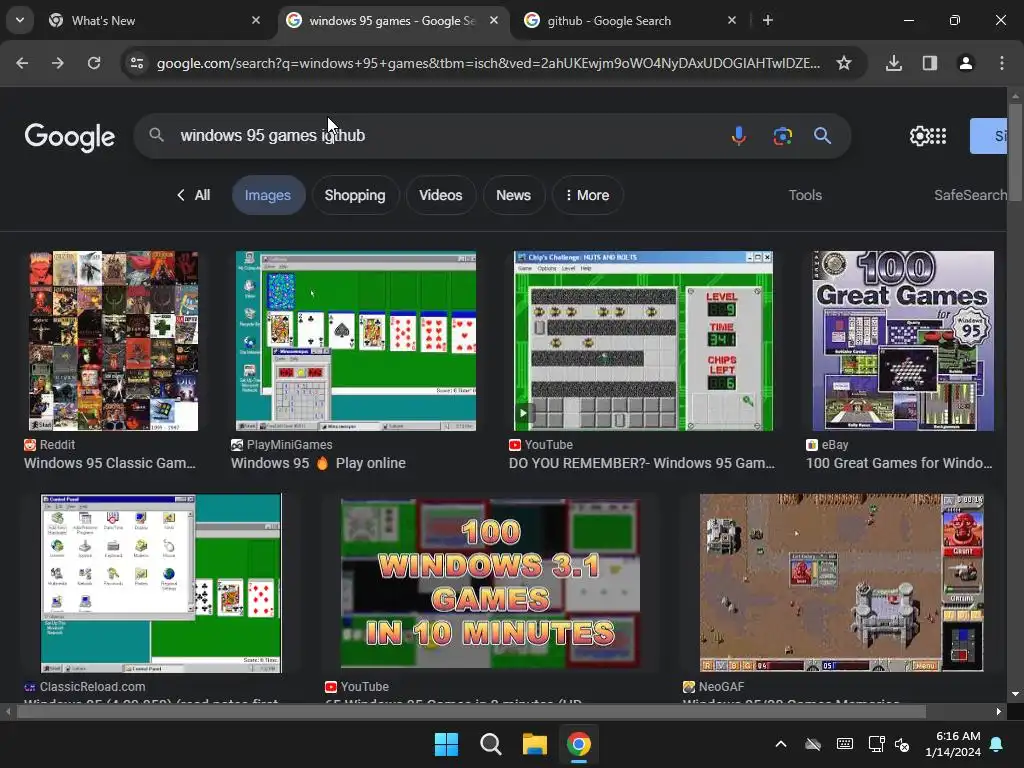Go forward to next page
1024x768 pixels.
(58, 63)
